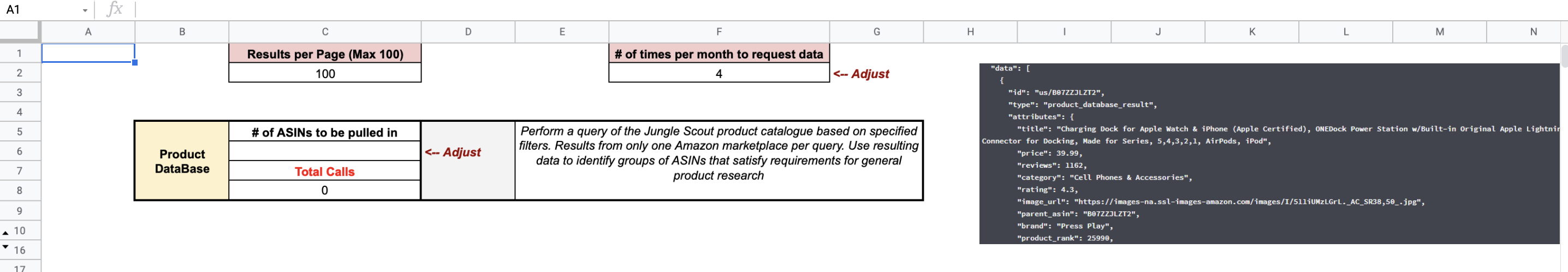
Task: Click the fx formula bar icon
Action: (x=115, y=9)
